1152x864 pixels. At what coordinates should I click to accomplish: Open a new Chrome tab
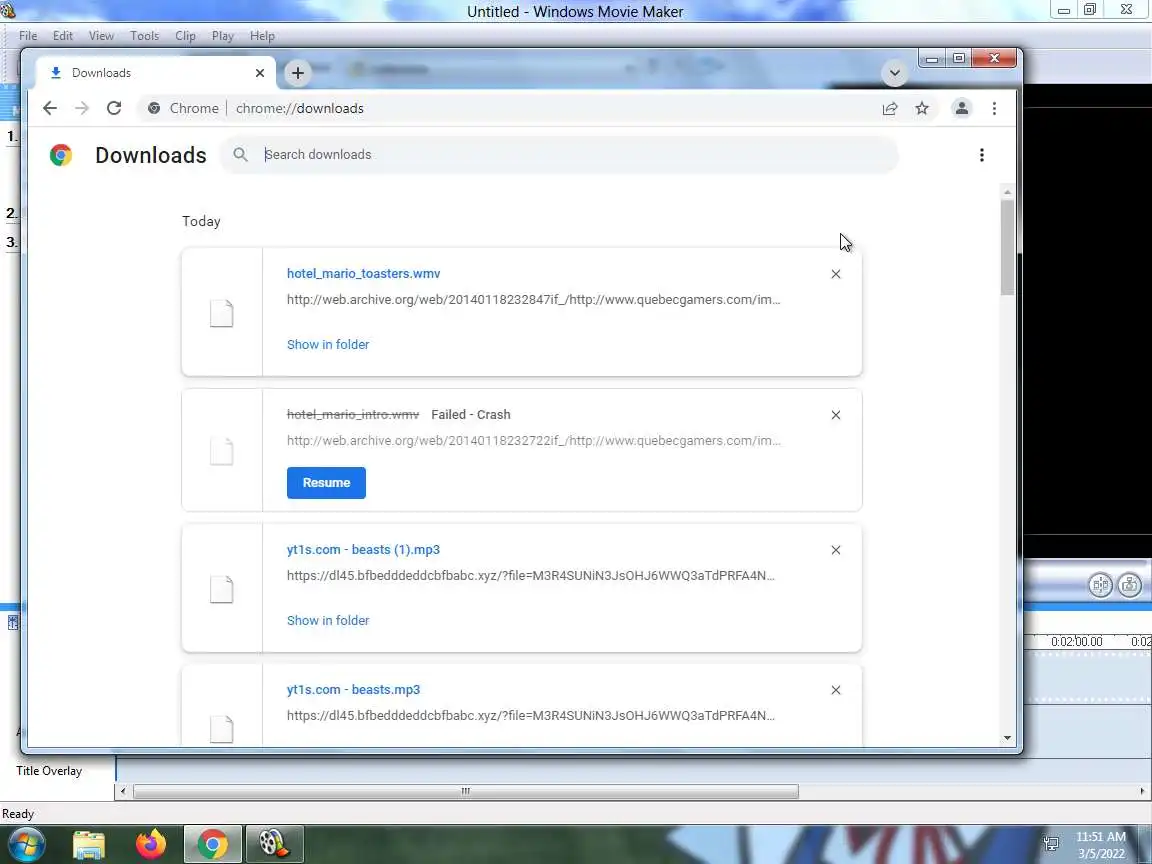pyautogui.click(x=298, y=73)
